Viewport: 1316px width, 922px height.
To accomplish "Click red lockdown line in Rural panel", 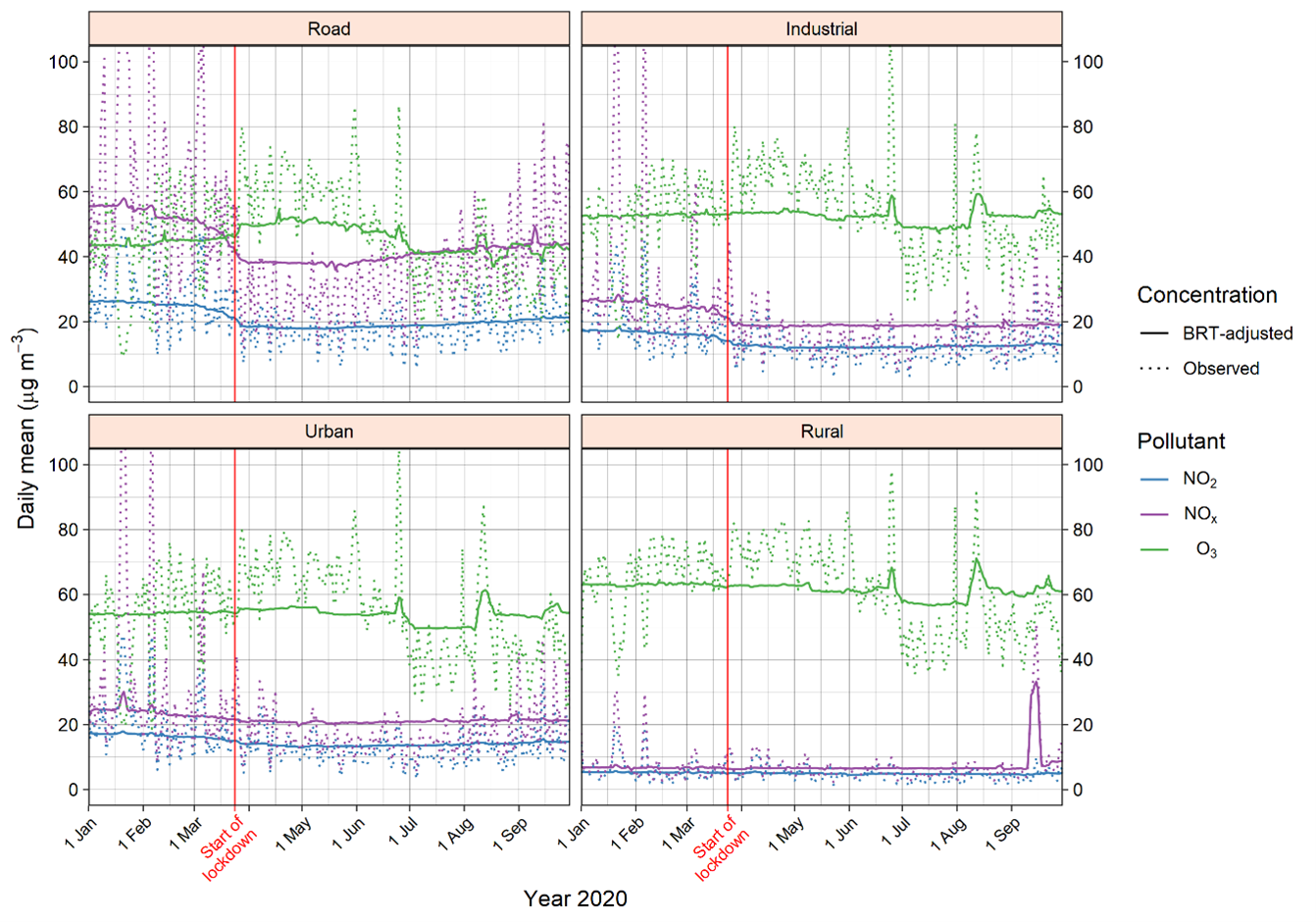I will [728, 627].
